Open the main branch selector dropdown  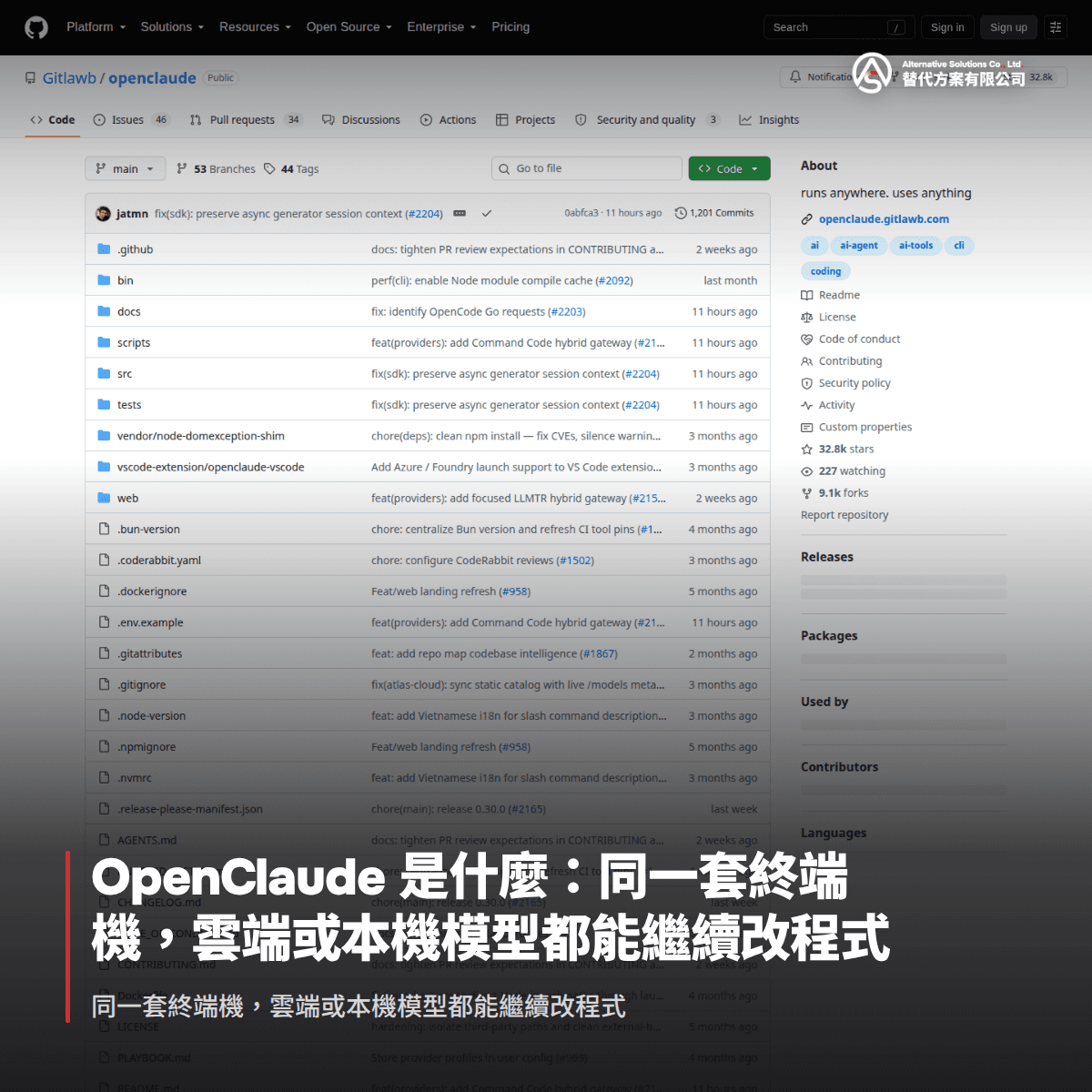point(126,168)
